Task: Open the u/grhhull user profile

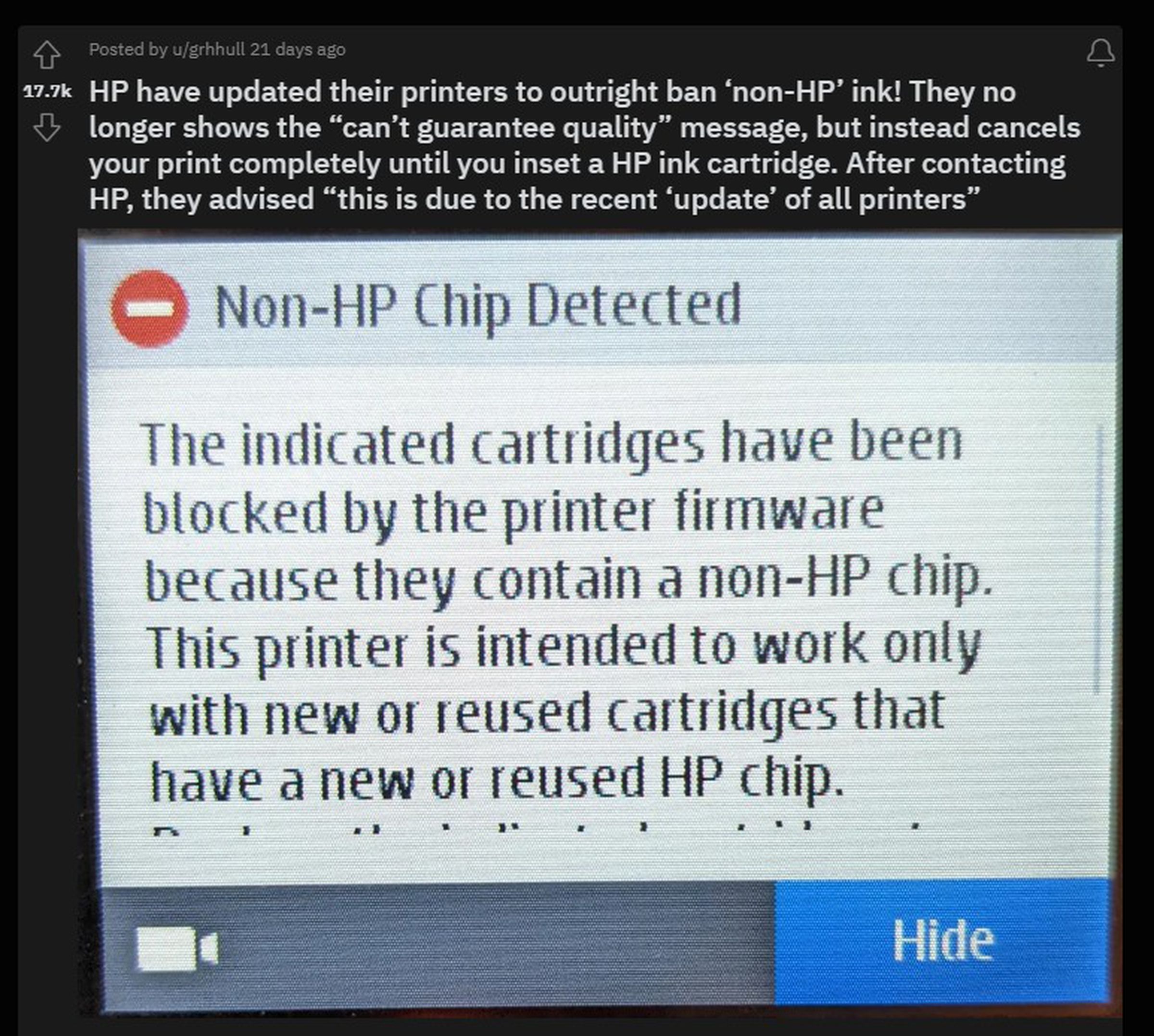Action: [x=208, y=50]
